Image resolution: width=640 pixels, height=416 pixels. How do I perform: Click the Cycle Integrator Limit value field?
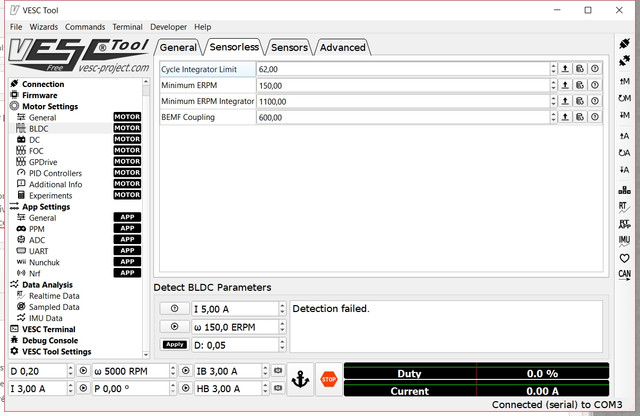tap(402, 69)
